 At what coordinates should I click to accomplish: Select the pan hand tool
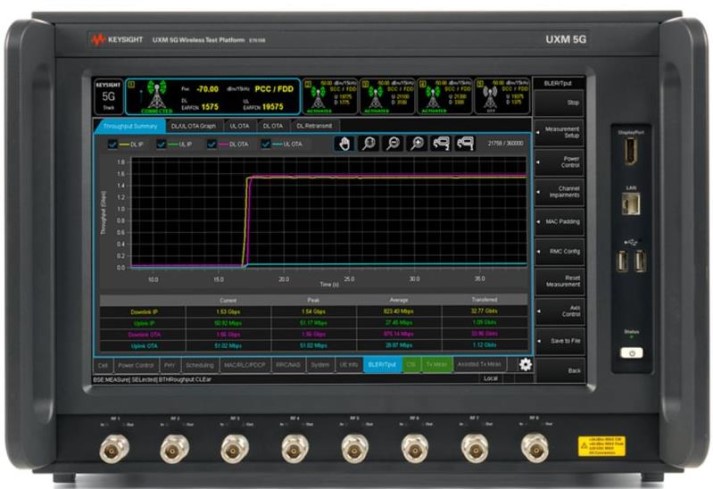(345, 144)
